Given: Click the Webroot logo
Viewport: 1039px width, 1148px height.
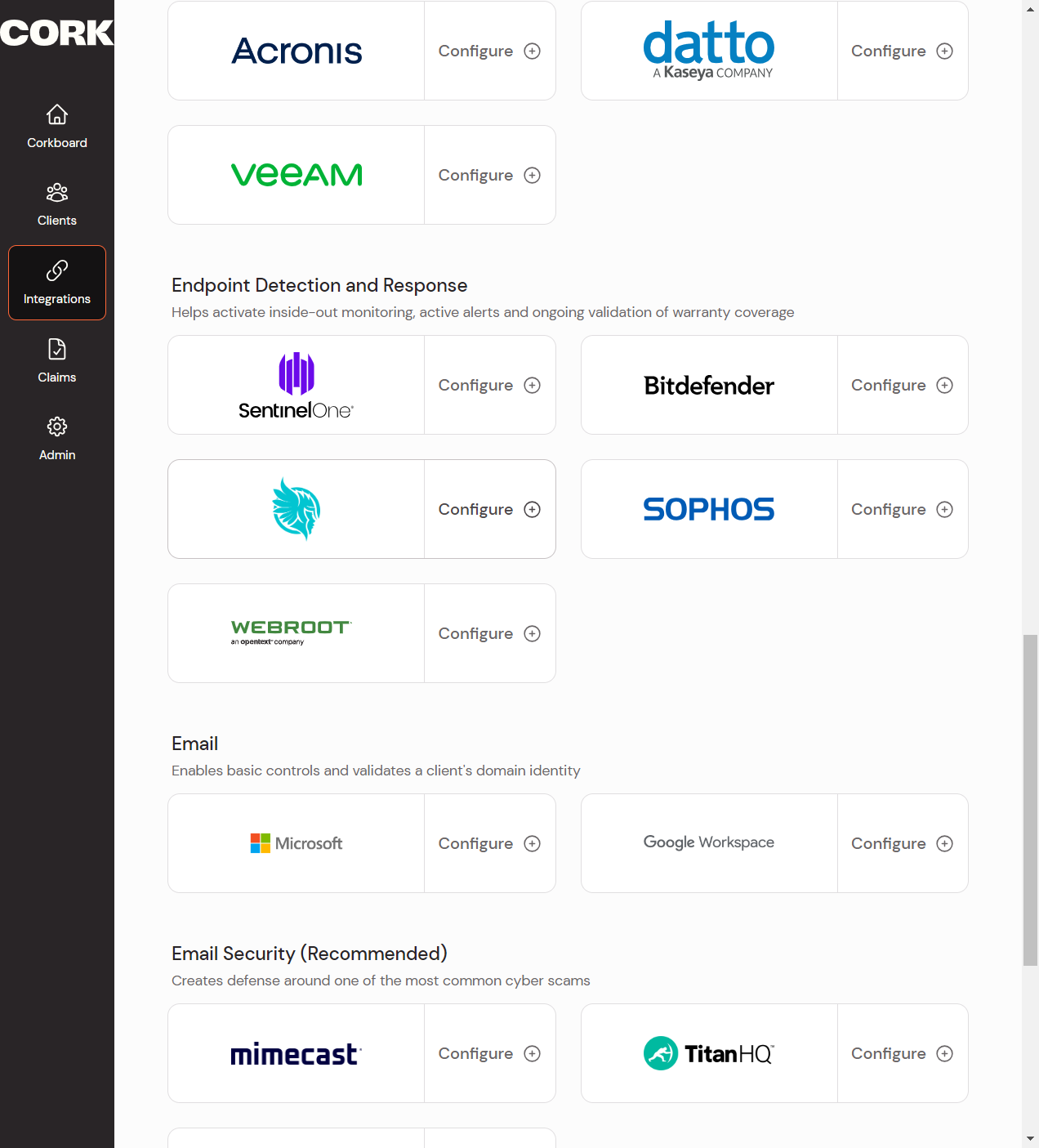Looking at the screenshot, I should coord(292,632).
